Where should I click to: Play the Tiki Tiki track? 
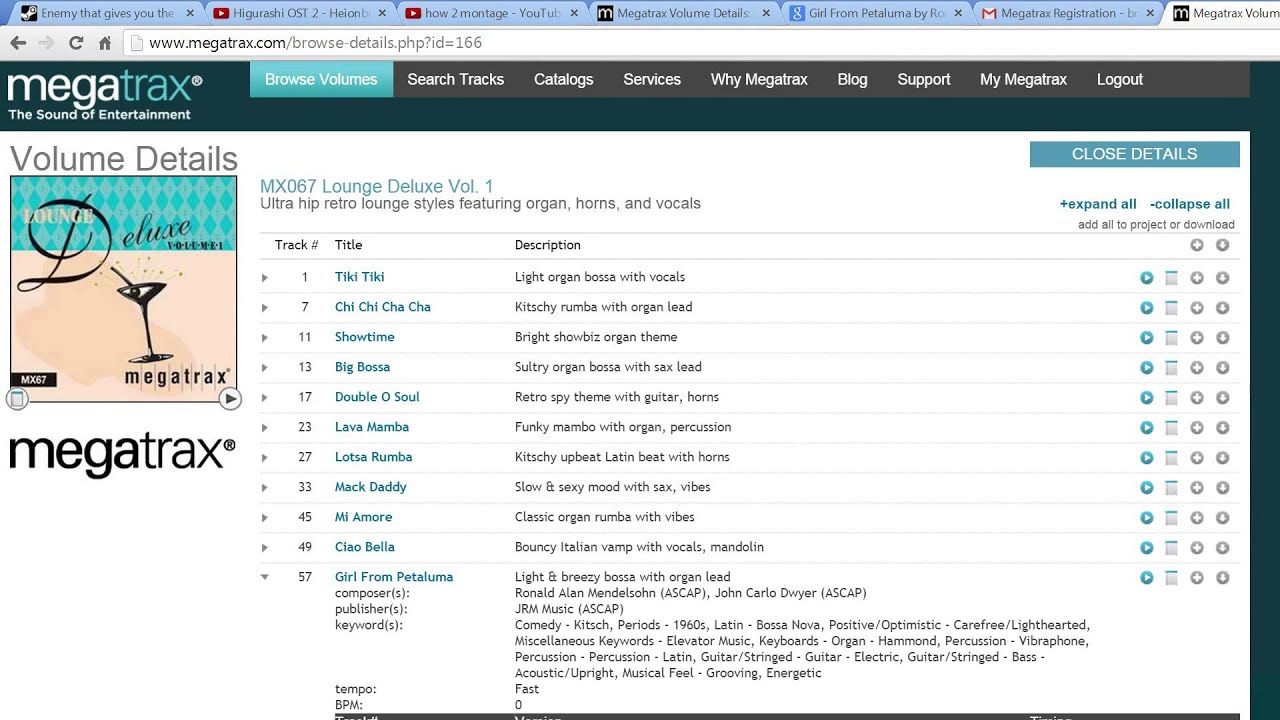pyautogui.click(x=1146, y=278)
